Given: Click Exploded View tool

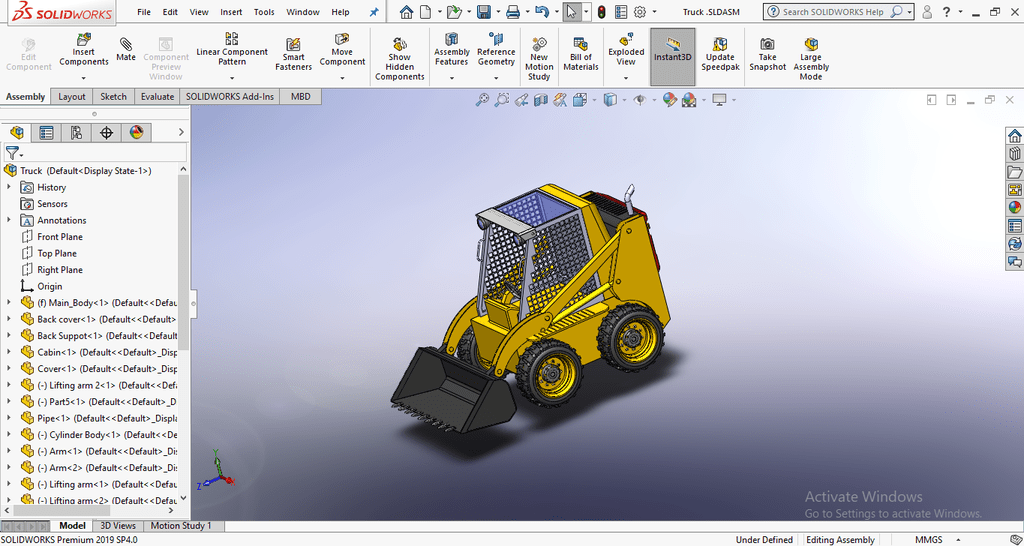Looking at the screenshot, I should pyautogui.click(x=626, y=50).
